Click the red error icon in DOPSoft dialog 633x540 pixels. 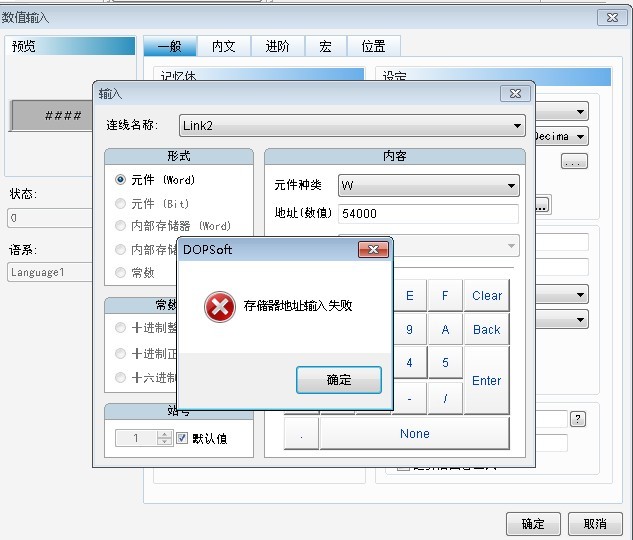click(220, 307)
